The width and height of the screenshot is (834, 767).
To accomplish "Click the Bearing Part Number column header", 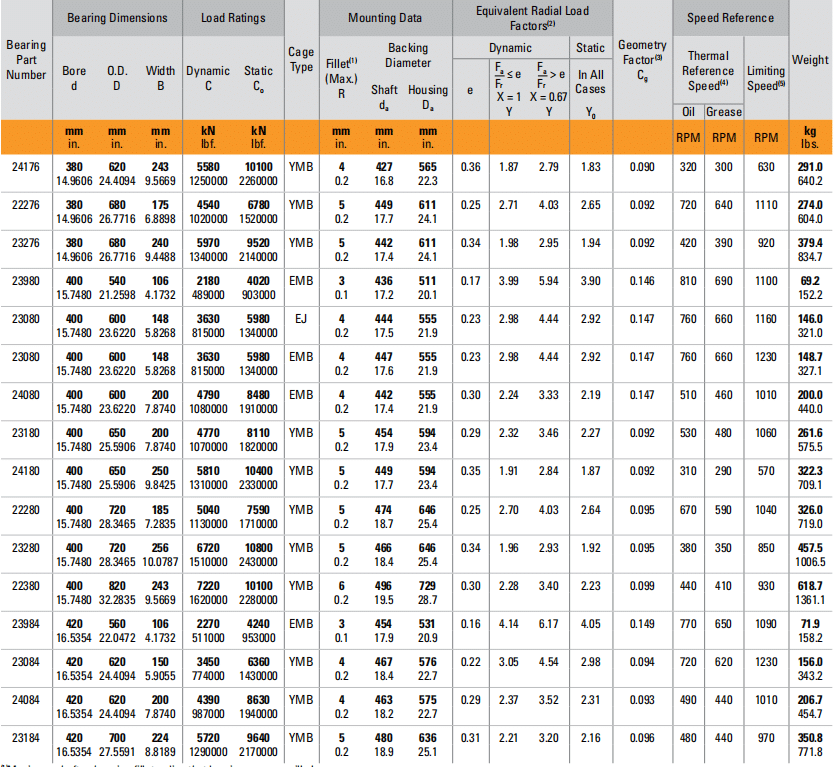I will tap(26, 60).
